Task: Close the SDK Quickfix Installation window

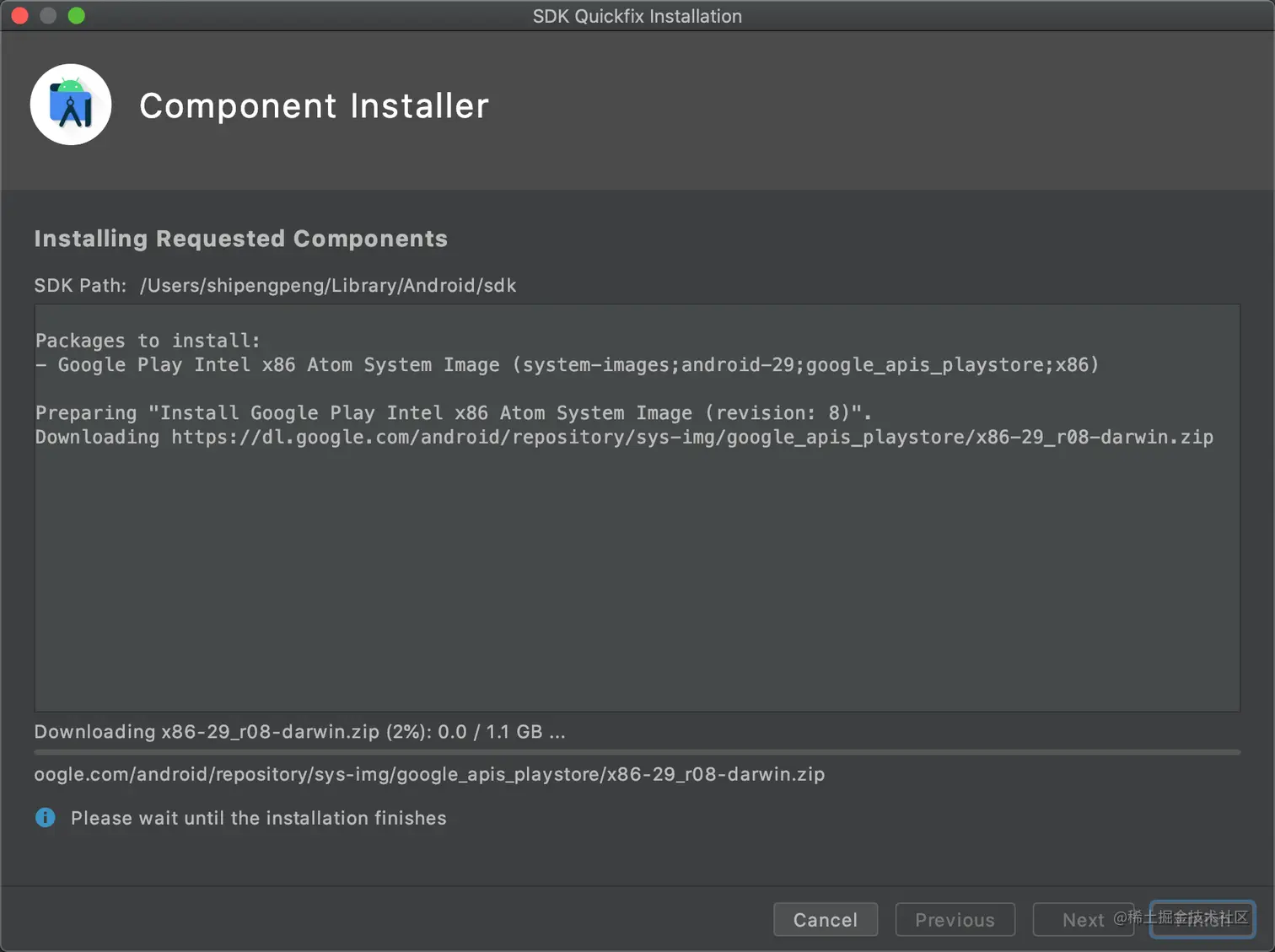Action: click(x=20, y=15)
